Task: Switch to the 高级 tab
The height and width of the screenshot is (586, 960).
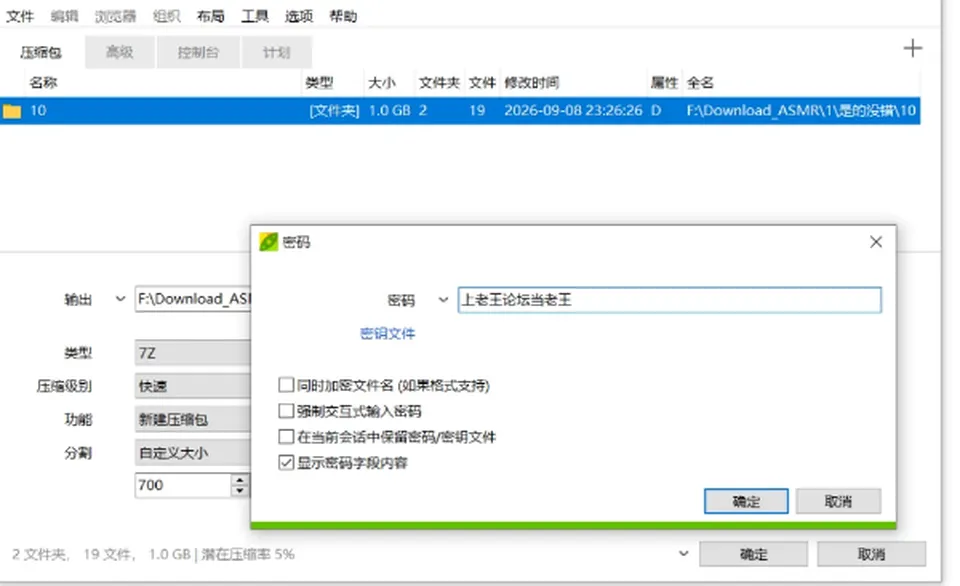Action: coord(119,52)
